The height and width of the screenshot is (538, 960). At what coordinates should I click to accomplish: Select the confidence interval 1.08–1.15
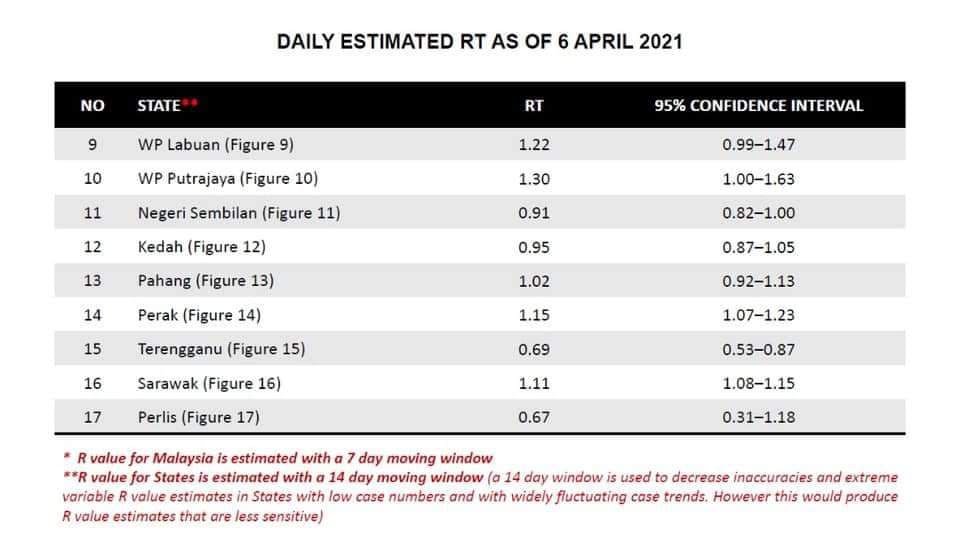point(758,383)
